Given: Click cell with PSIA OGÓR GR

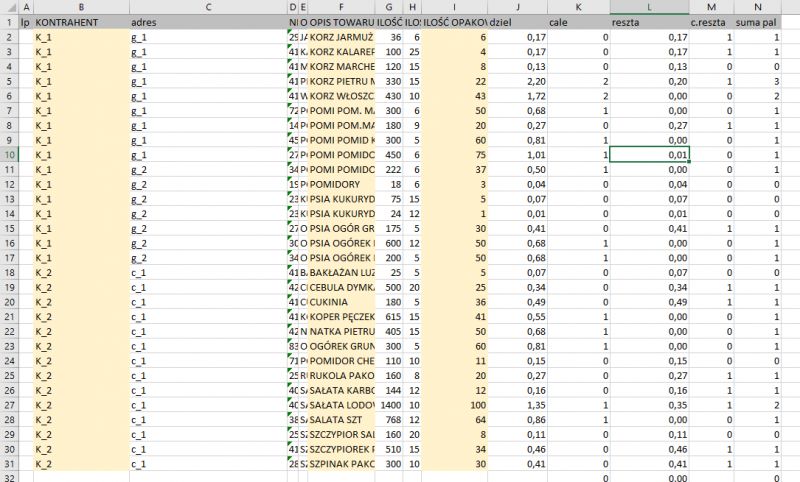Looking at the screenshot, I should [341, 229].
